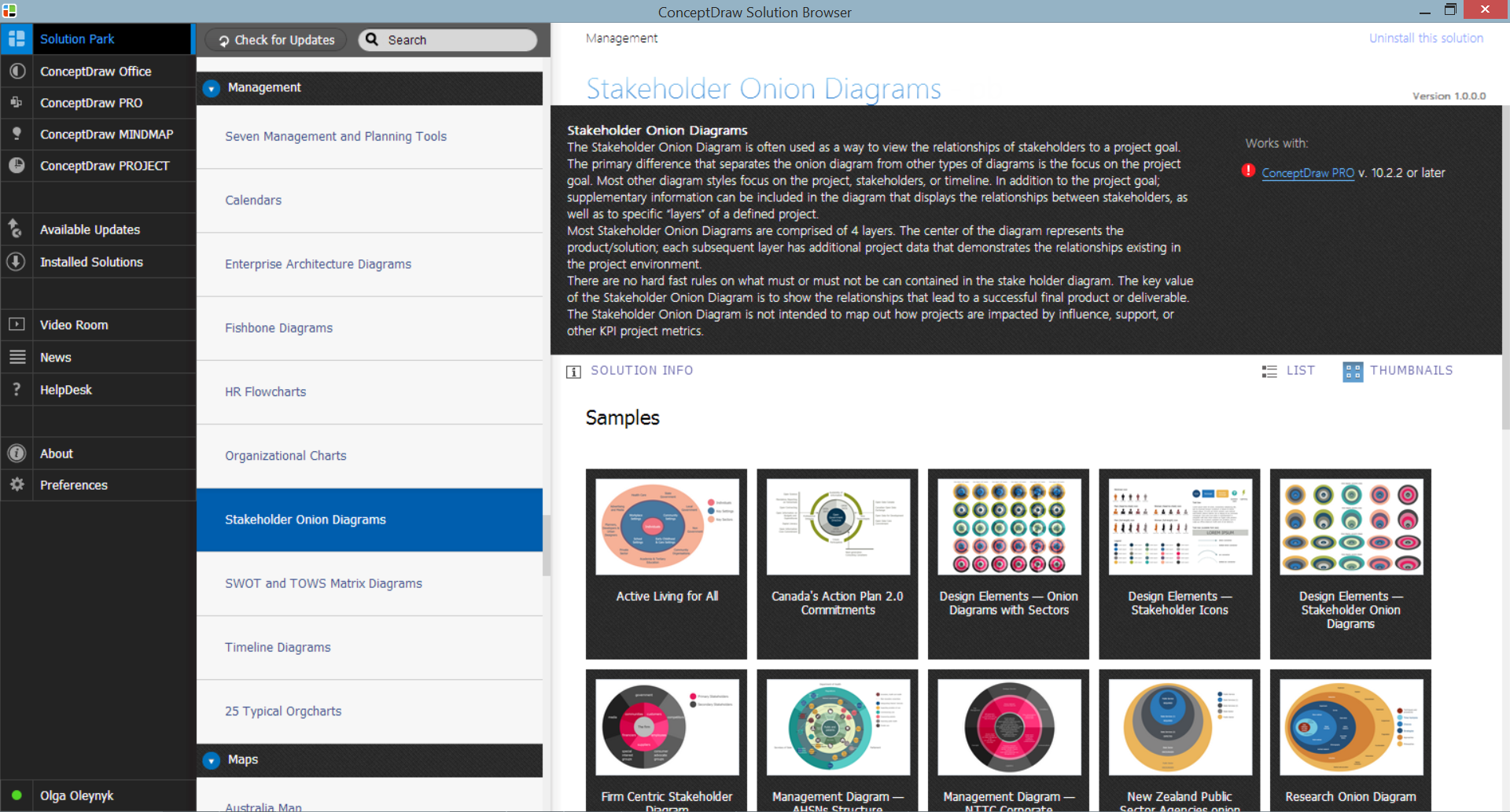Select HR Flowcharts solution
The height and width of the screenshot is (812, 1510).
click(x=370, y=391)
